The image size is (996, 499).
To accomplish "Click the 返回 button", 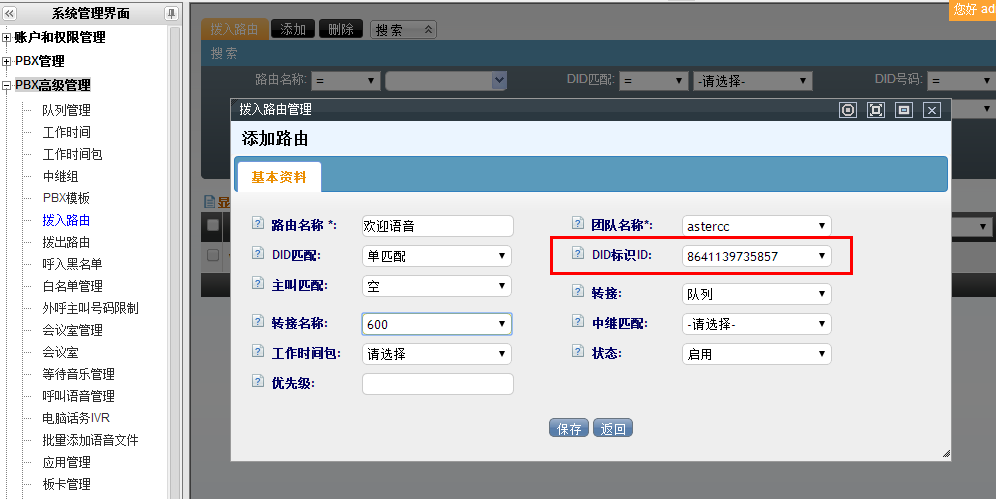I will click(x=613, y=428).
